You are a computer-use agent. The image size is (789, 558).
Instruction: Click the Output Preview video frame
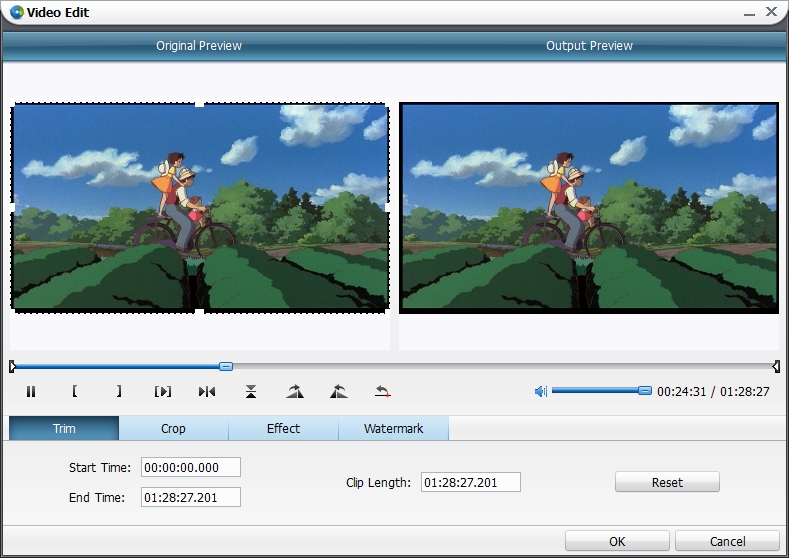click(589, 208)
